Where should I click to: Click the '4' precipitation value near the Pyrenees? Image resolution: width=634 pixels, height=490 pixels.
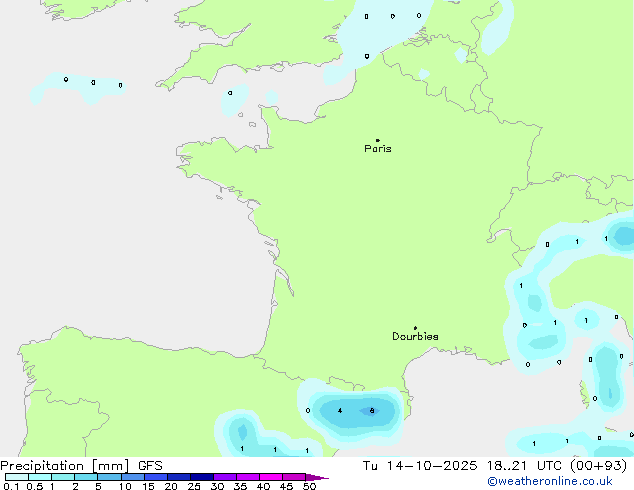[x=340, y=411]
